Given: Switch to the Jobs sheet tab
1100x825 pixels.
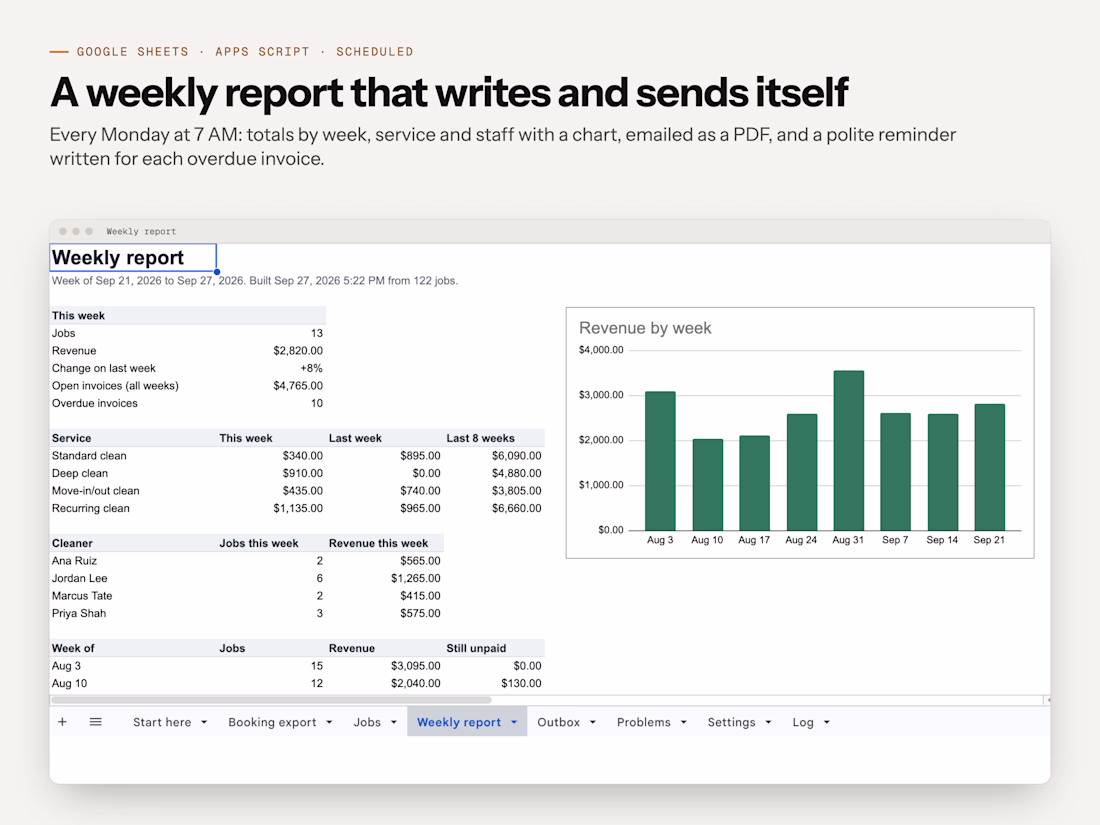Looking at the screenshot, I should (x=367, y=723).
